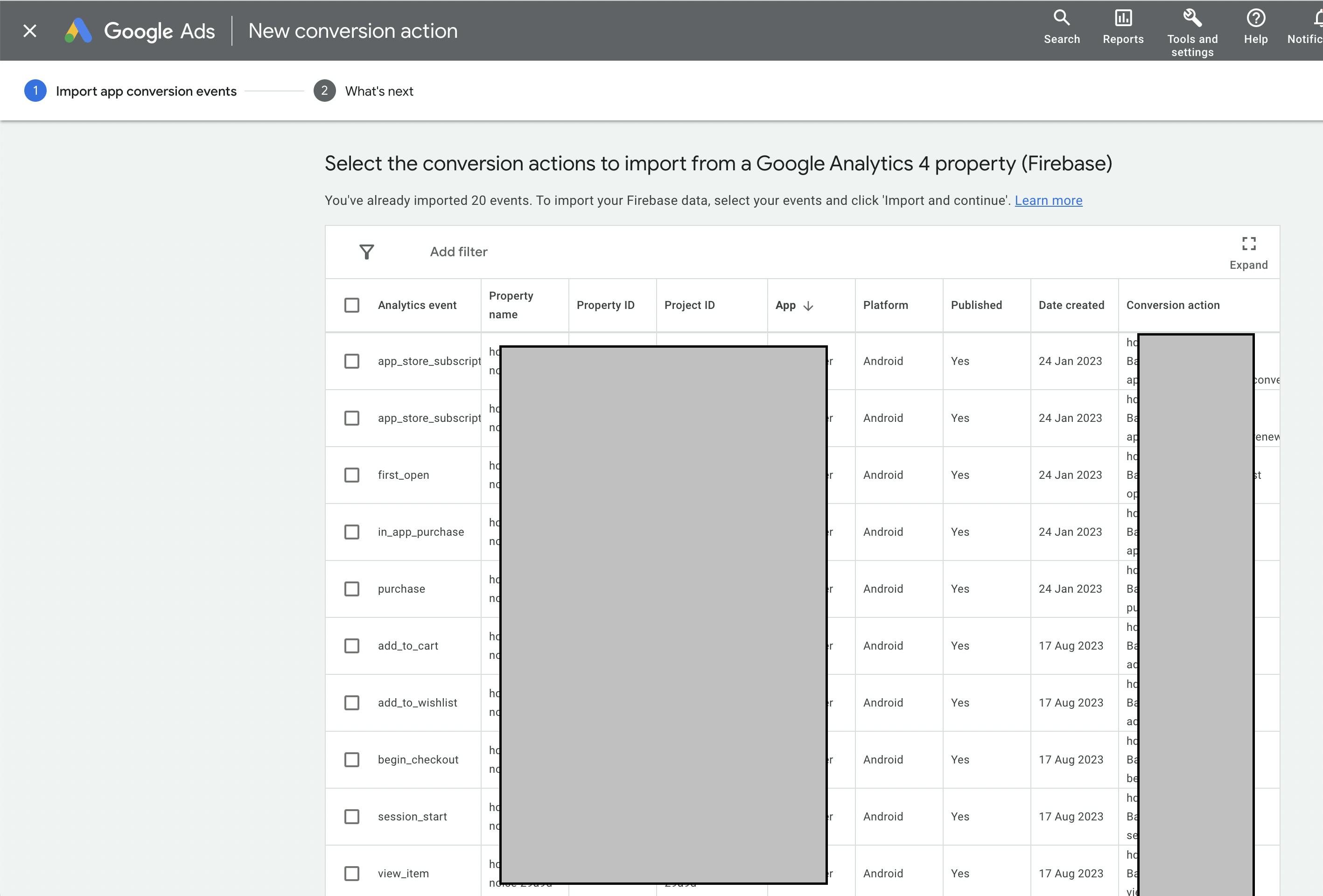Click the Help question mark icon
Viewport: 1323px width, 896px height.
click(x=1255, y=18)
